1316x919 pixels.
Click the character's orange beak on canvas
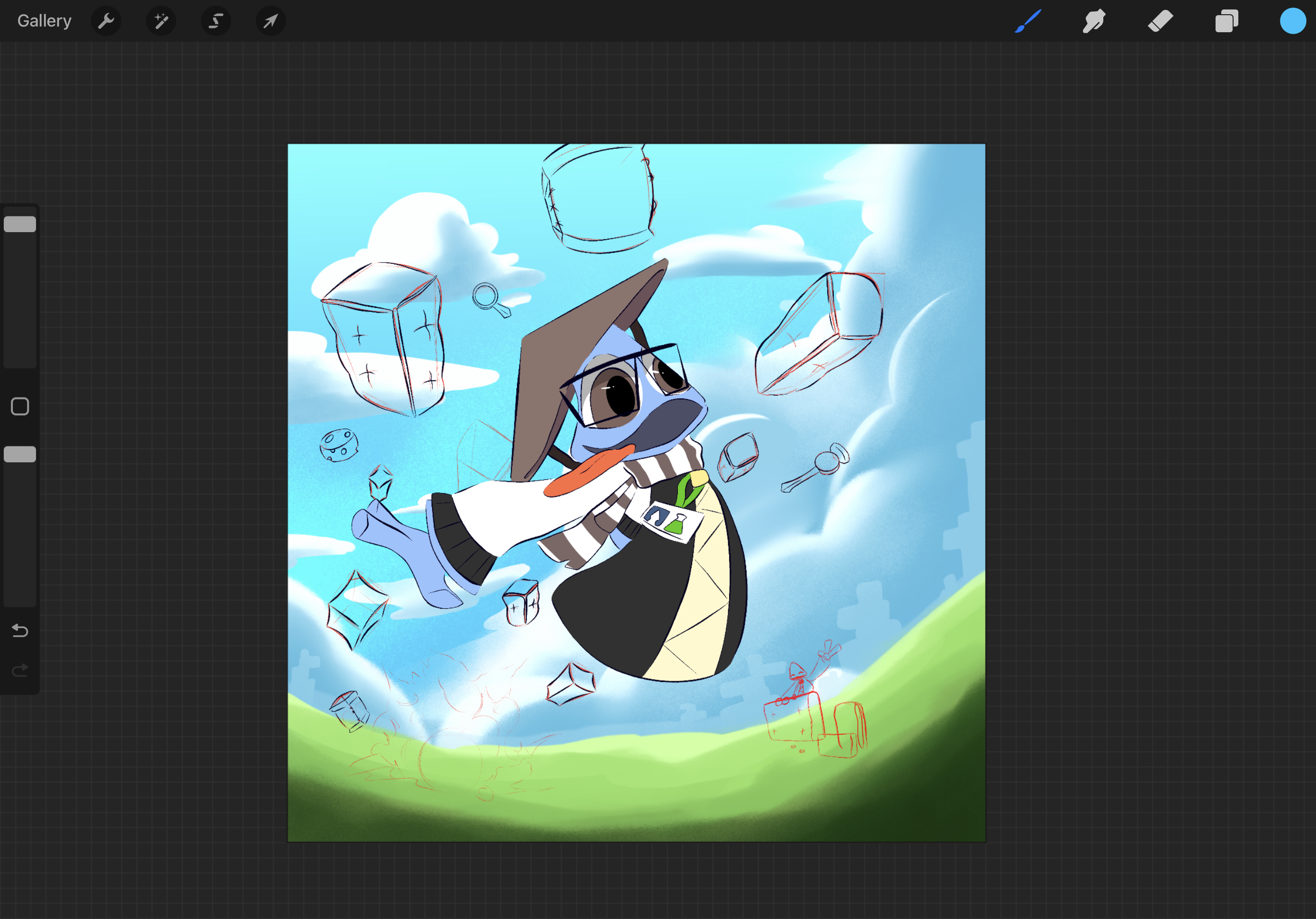pos(589,470)
